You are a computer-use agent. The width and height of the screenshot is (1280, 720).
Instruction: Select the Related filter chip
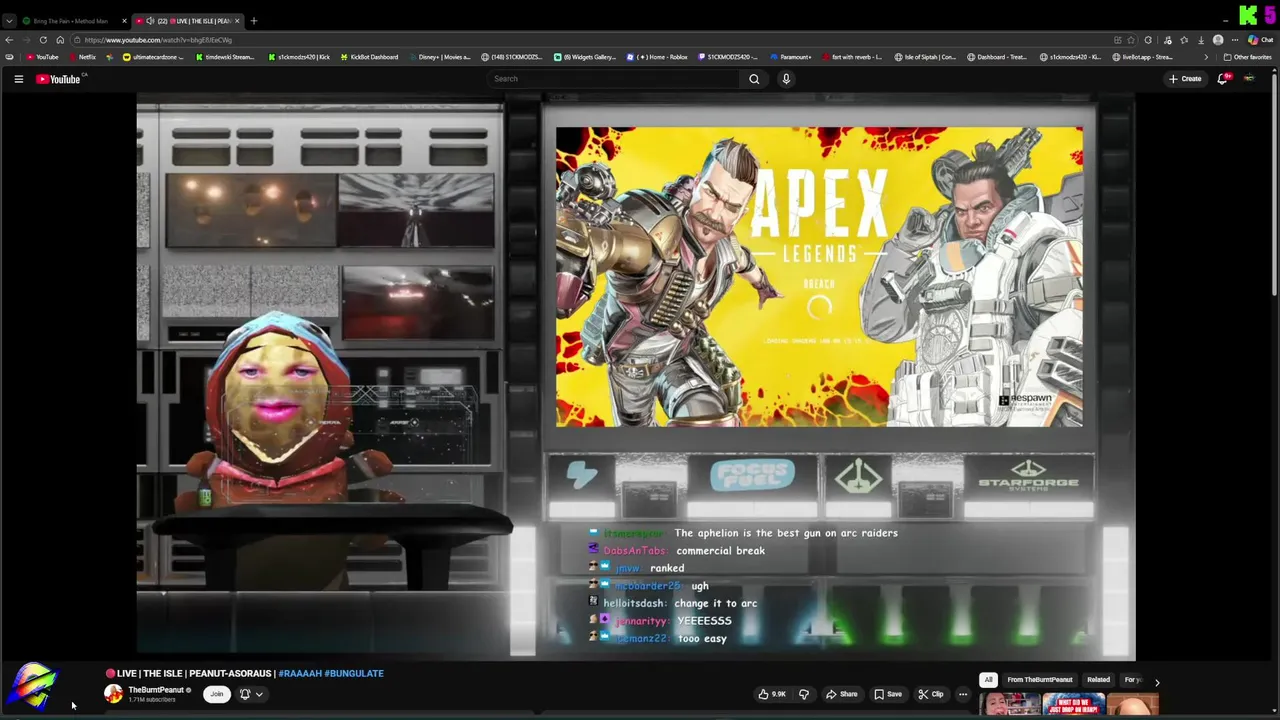[1098, 680]
